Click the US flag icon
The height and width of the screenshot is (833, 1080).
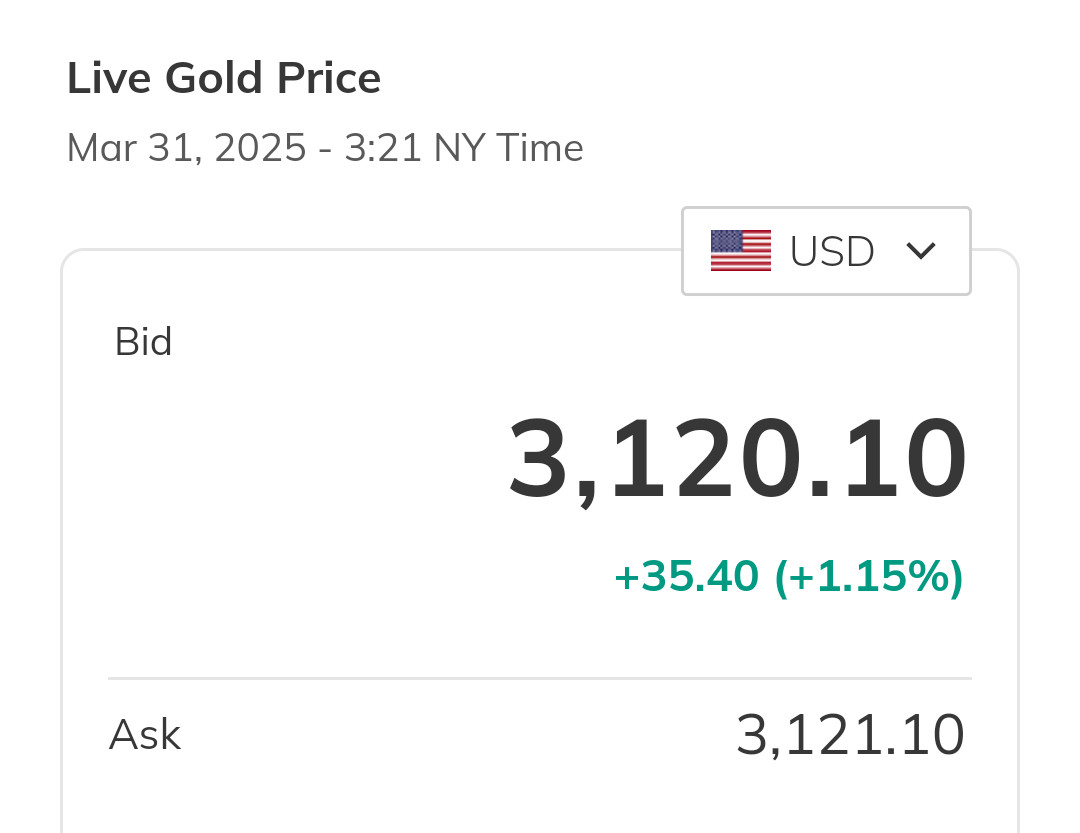pyautogui.click(x=740, y=251)
